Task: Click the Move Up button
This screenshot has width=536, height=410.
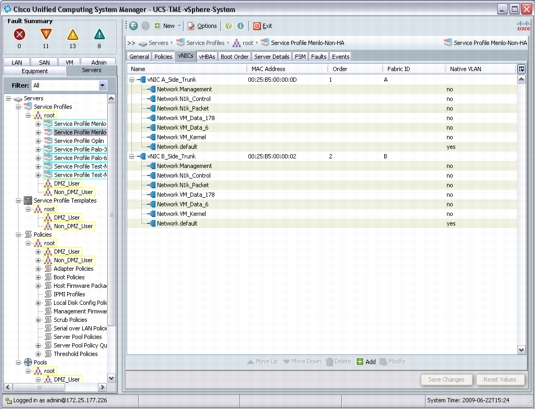Action: tap(262, 361)
